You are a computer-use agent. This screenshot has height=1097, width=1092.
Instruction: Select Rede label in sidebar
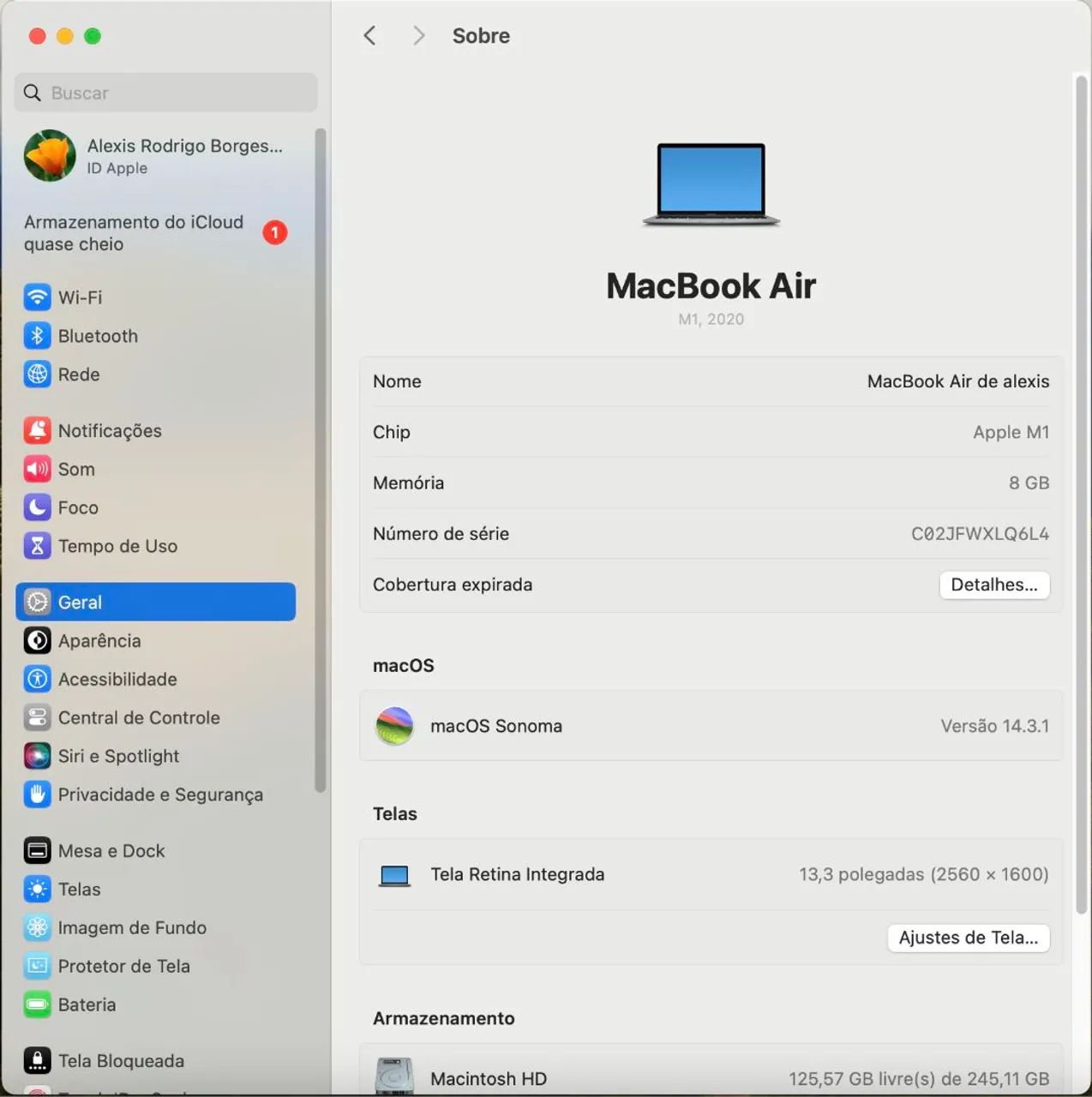(79, 375)
